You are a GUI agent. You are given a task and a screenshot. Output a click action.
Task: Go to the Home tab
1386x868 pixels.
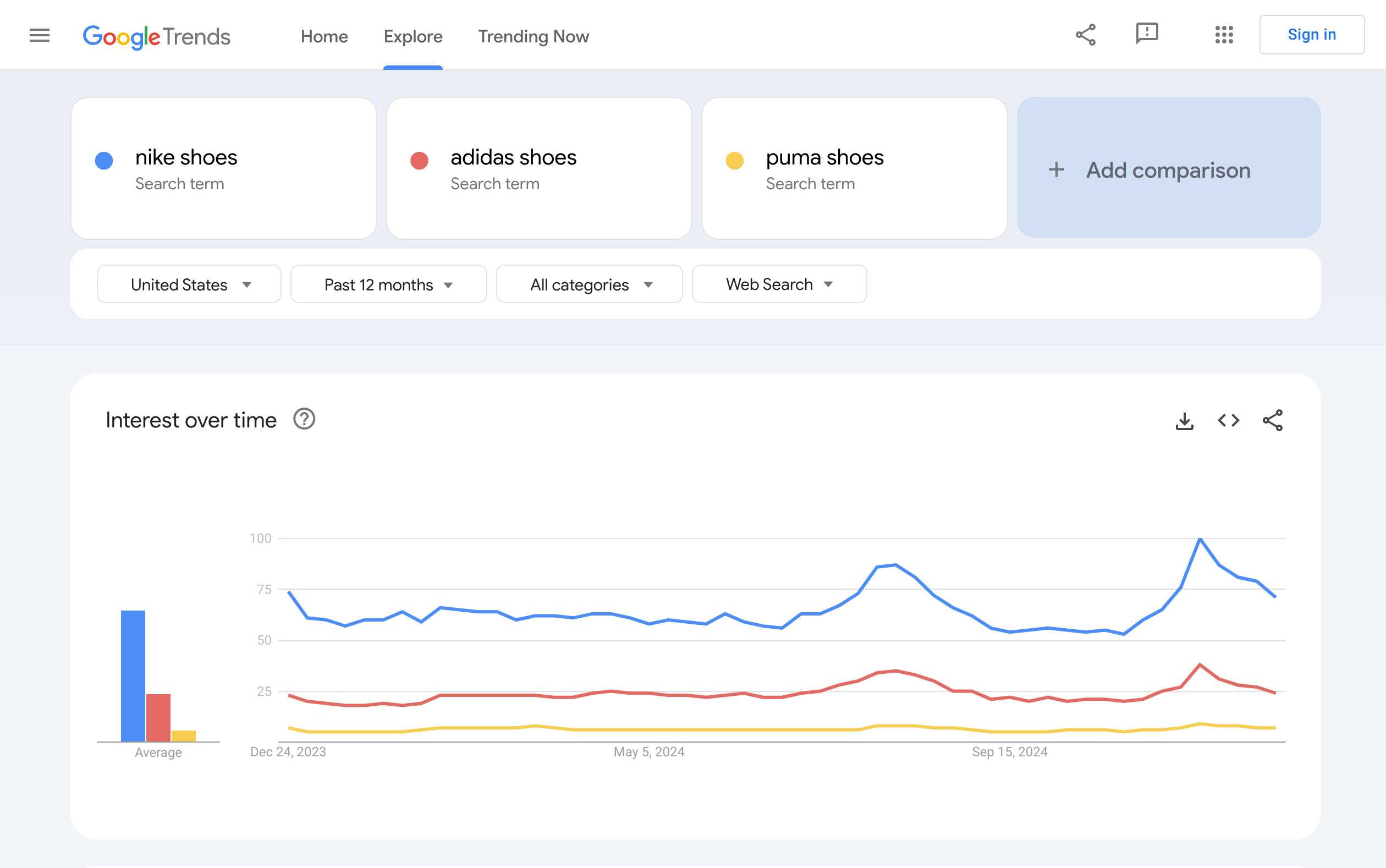[324, 37]
